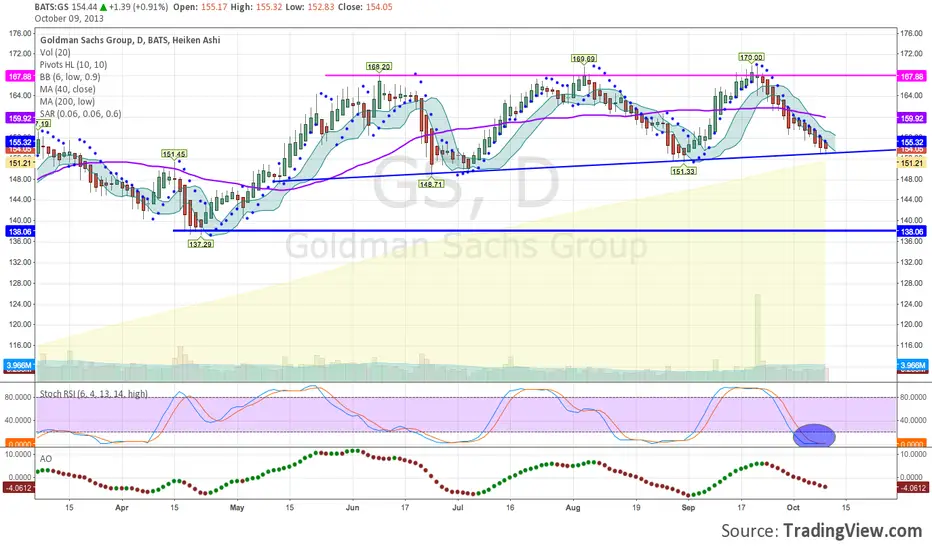Click the 148.71 pivot low marker
The width and height of the screenshot is (932, 550).
pyautogui.click(x=431, y=184)
